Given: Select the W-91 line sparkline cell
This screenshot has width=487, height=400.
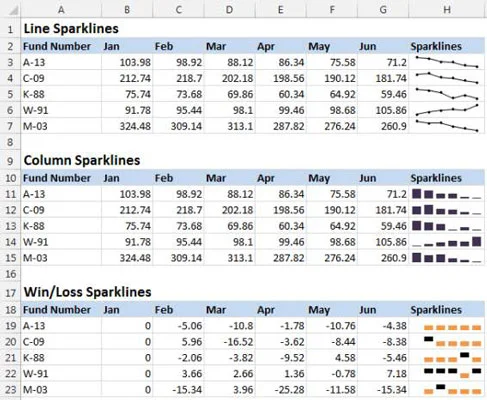Looking at the screenshot, I should tap(447, 110).
